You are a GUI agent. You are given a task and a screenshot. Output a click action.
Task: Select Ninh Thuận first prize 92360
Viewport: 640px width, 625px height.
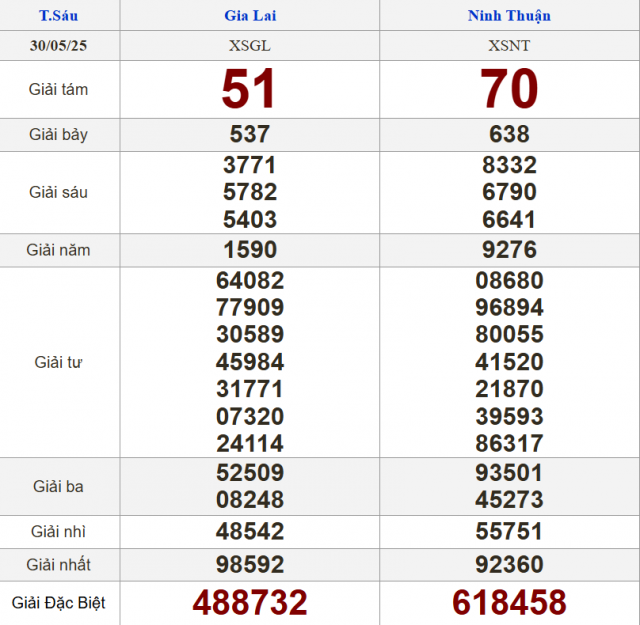pyautogui.click(x=509, y=565)
